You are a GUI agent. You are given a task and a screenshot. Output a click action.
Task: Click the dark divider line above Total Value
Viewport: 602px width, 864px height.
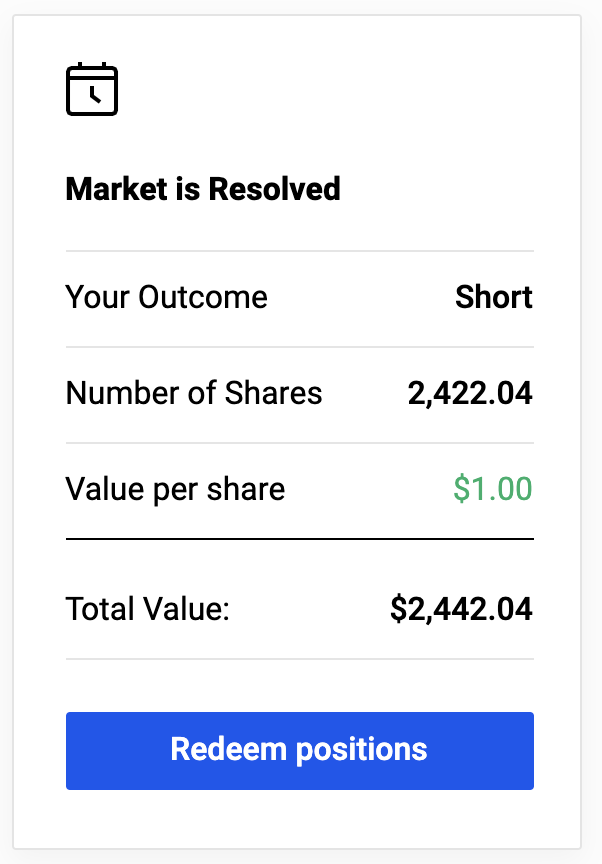[300, 539]
